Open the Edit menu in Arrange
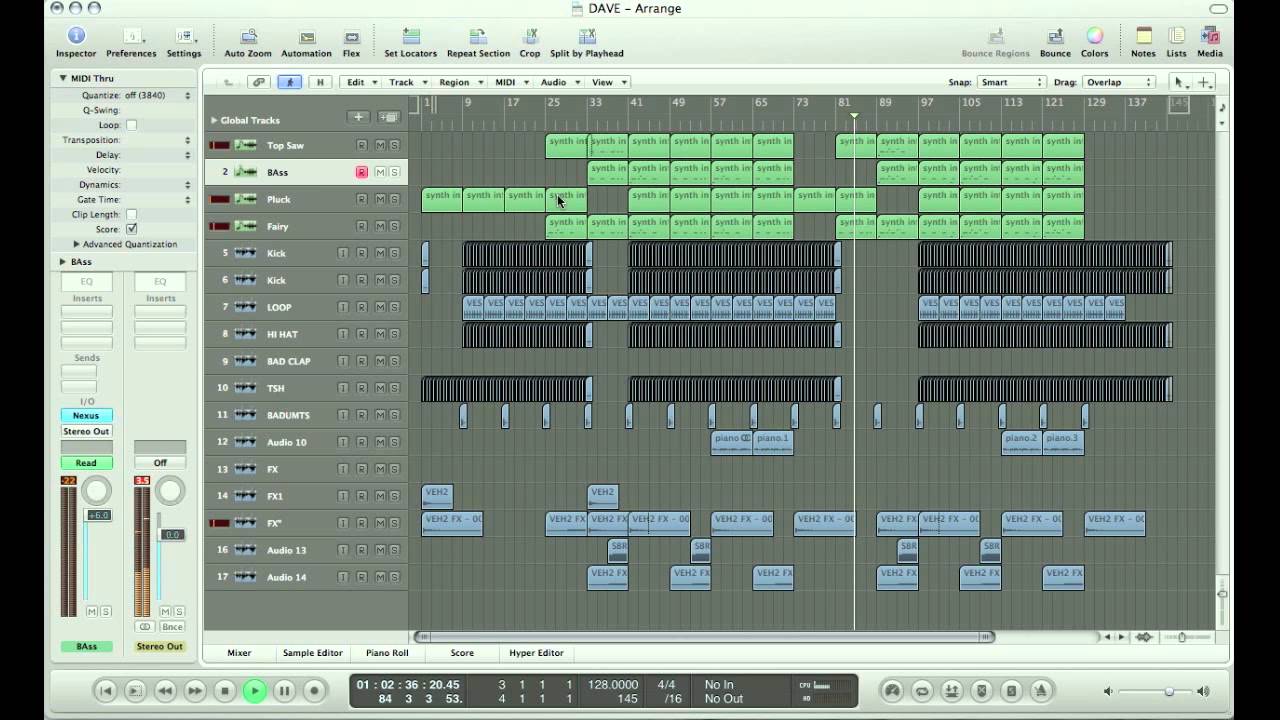Image resolution: width=1280 pixels, height=720 pixels. coord(361,82)
